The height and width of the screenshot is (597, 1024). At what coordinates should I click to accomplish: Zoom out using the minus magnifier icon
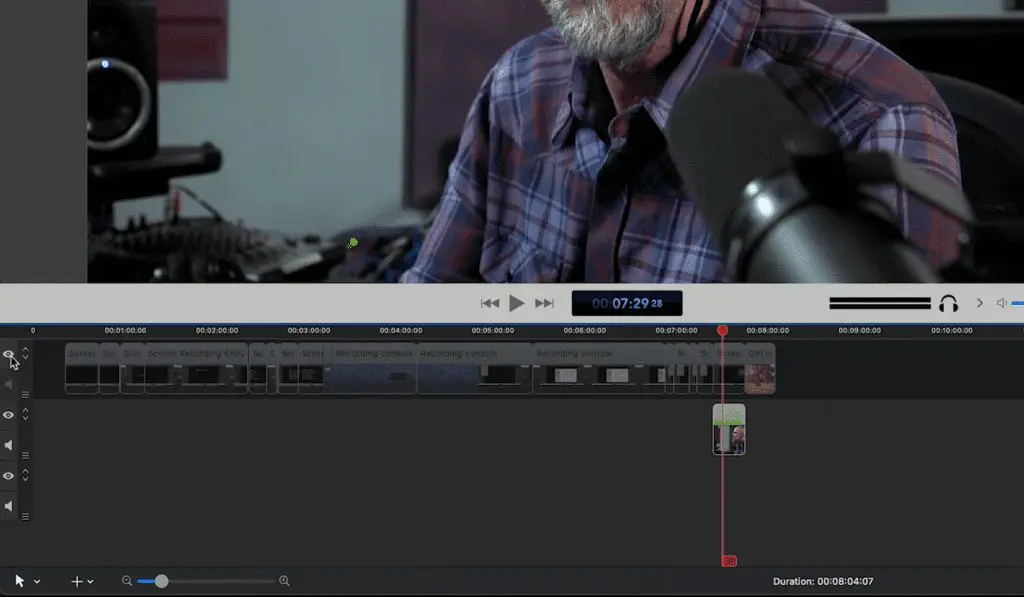click(x=126, y=580)
